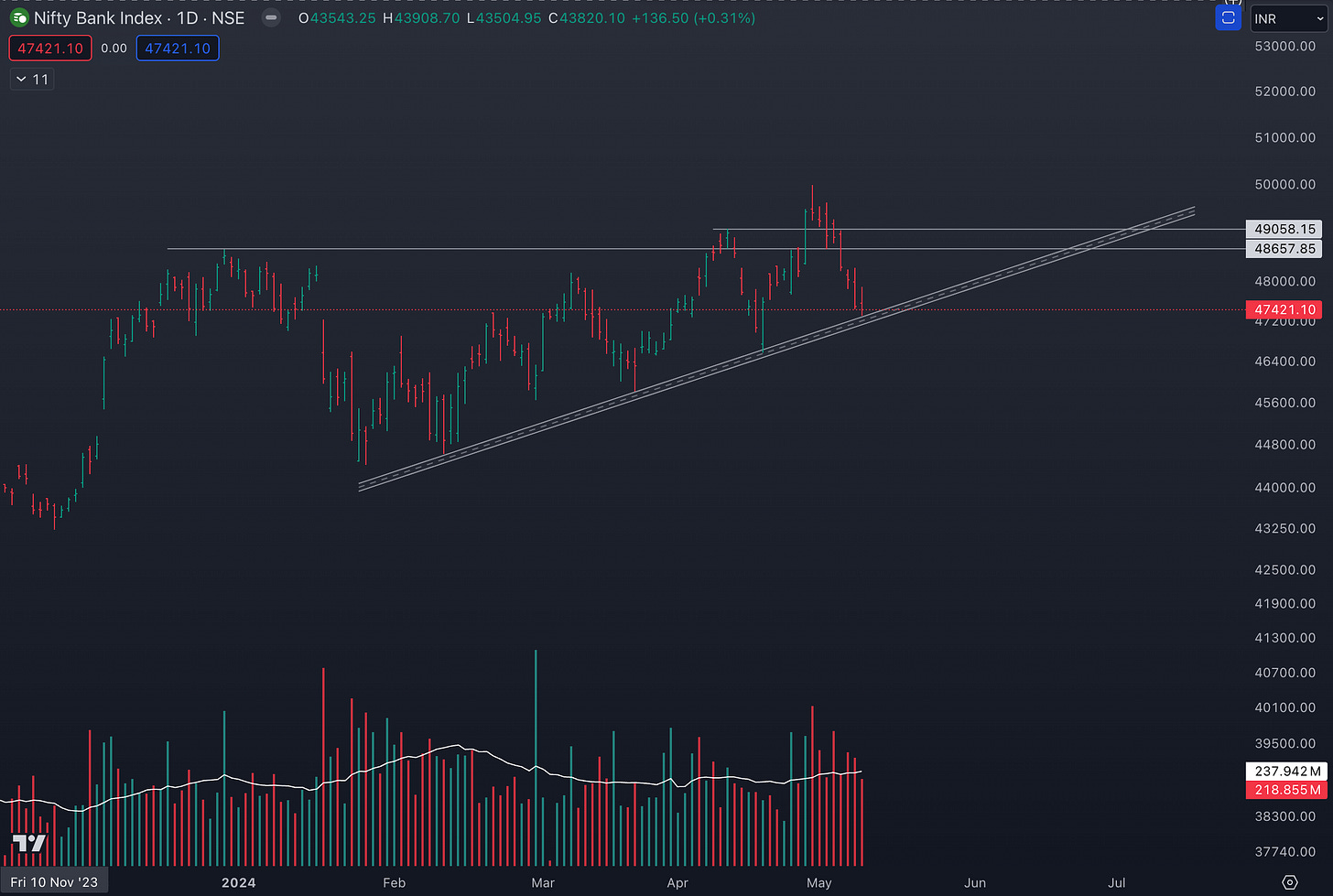Click the Fri 10 Nov '23 date label

[x=54, y=882]
